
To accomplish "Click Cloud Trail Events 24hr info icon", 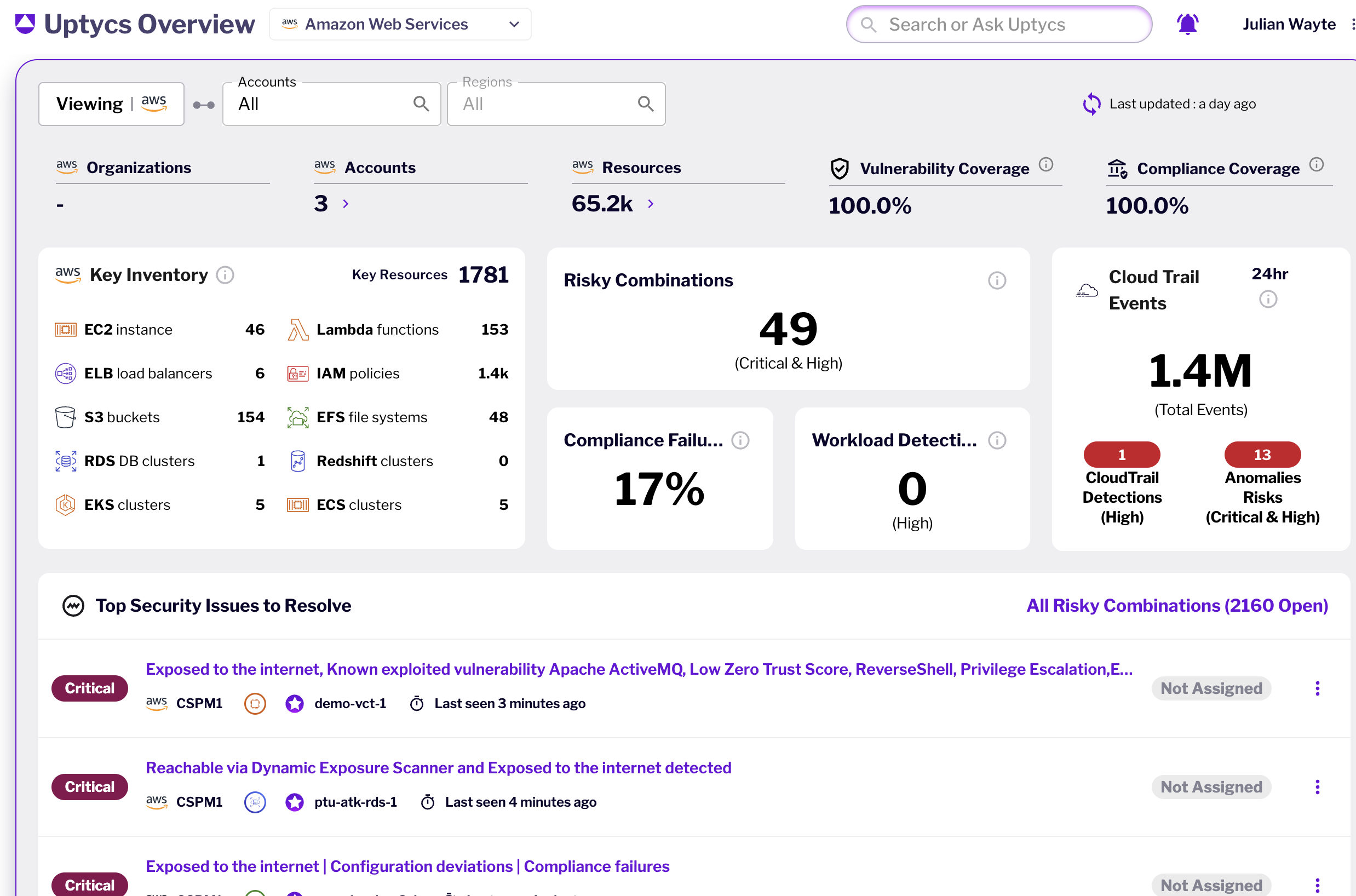I will pyautogui.click(x=1268, y=299).
